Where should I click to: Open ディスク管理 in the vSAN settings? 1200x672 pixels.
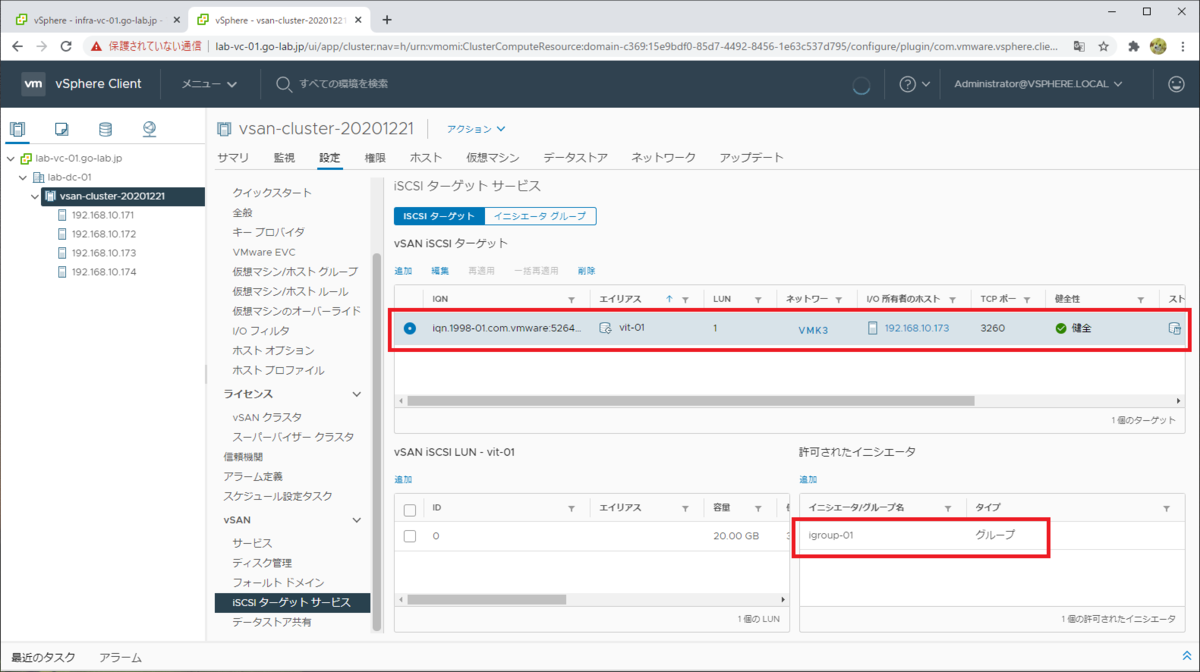pyautogui.click(x=262, y=563)
